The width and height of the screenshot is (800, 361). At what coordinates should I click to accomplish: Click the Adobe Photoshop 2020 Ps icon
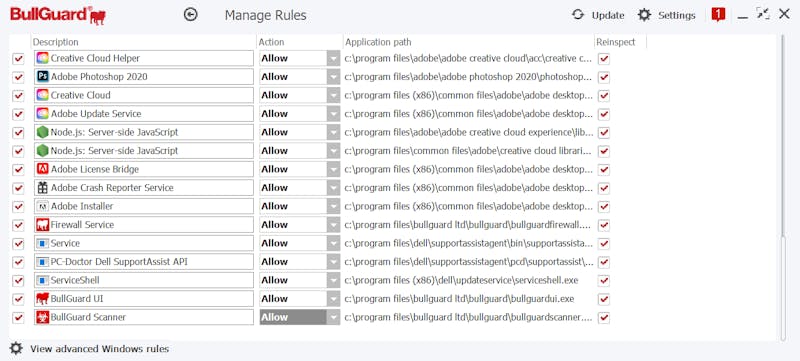pos(43,76)
